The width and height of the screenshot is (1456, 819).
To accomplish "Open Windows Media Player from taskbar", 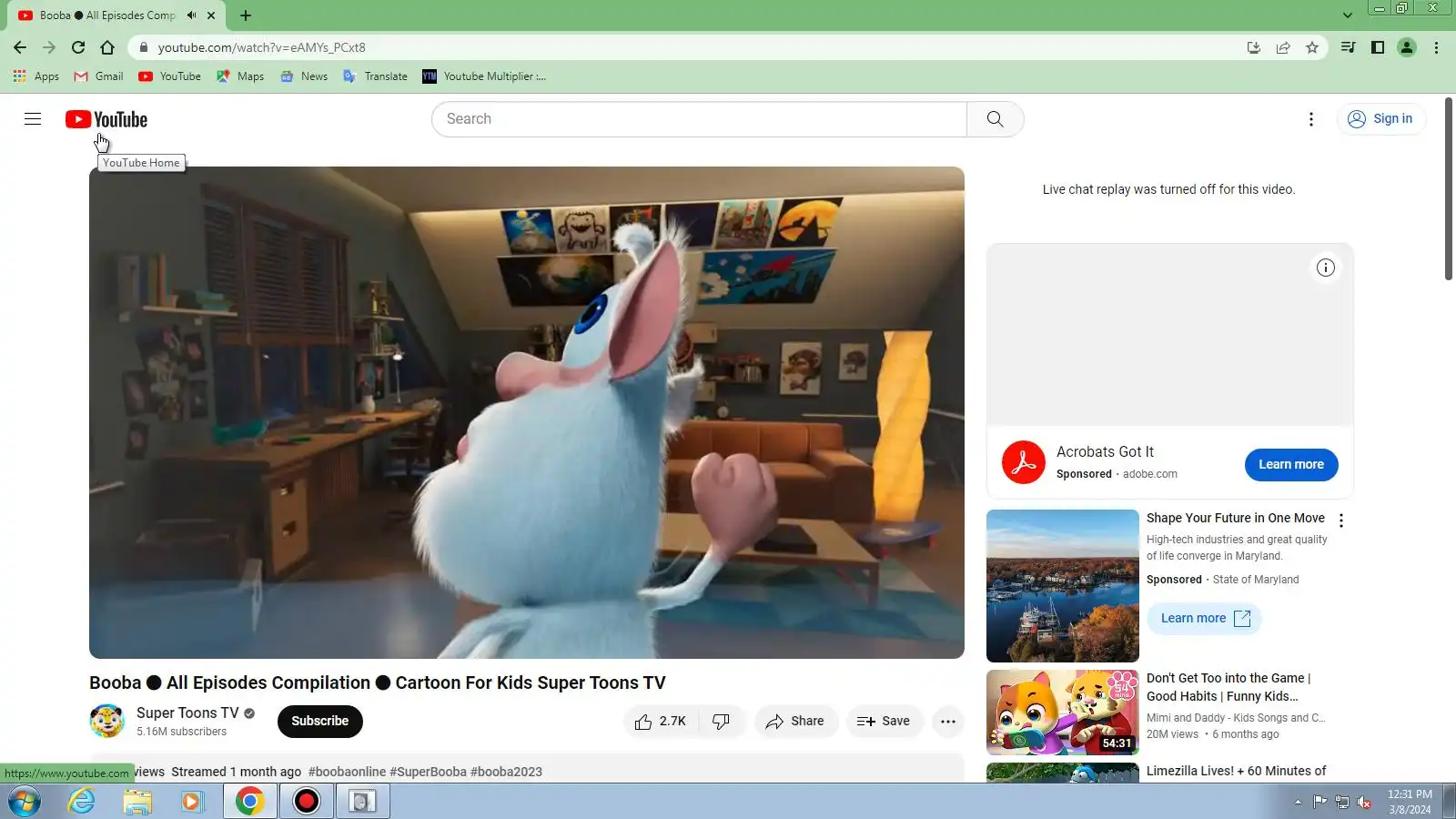I will point(192,802).
